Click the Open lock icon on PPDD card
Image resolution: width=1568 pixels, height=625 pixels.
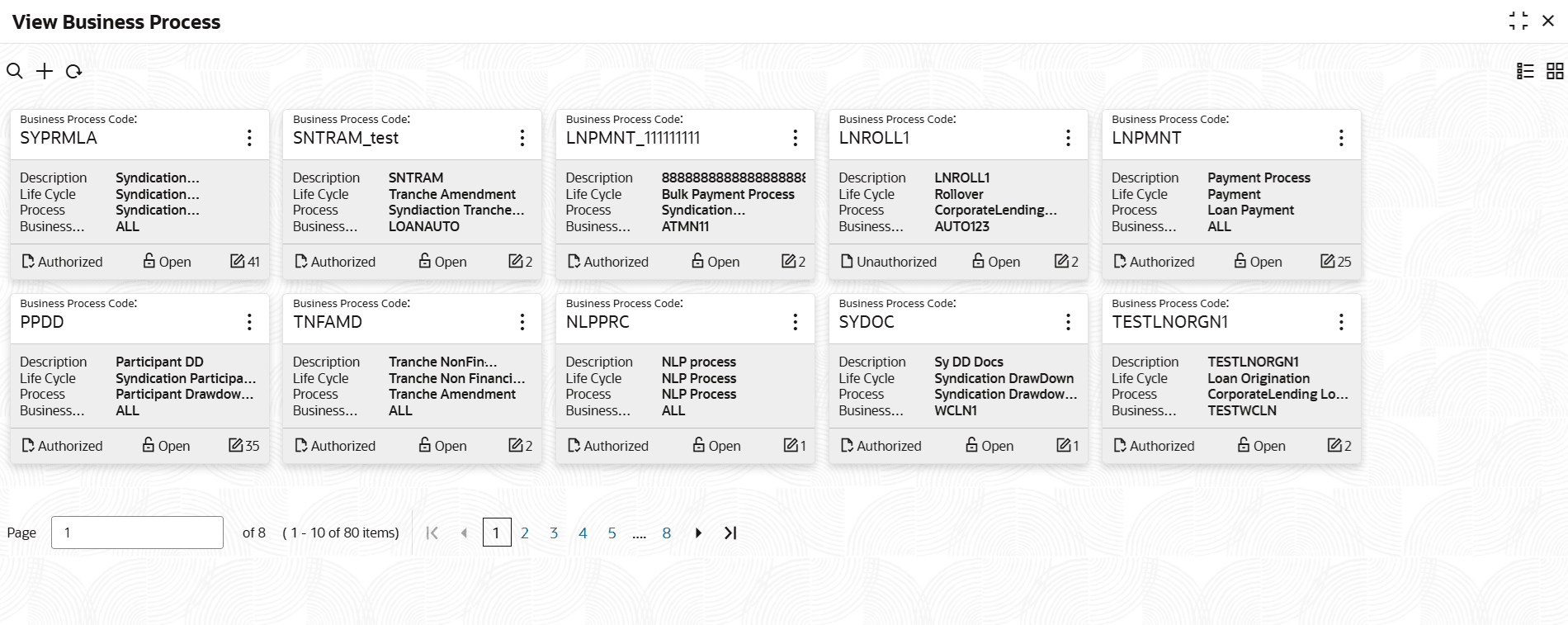coord(149,445)
